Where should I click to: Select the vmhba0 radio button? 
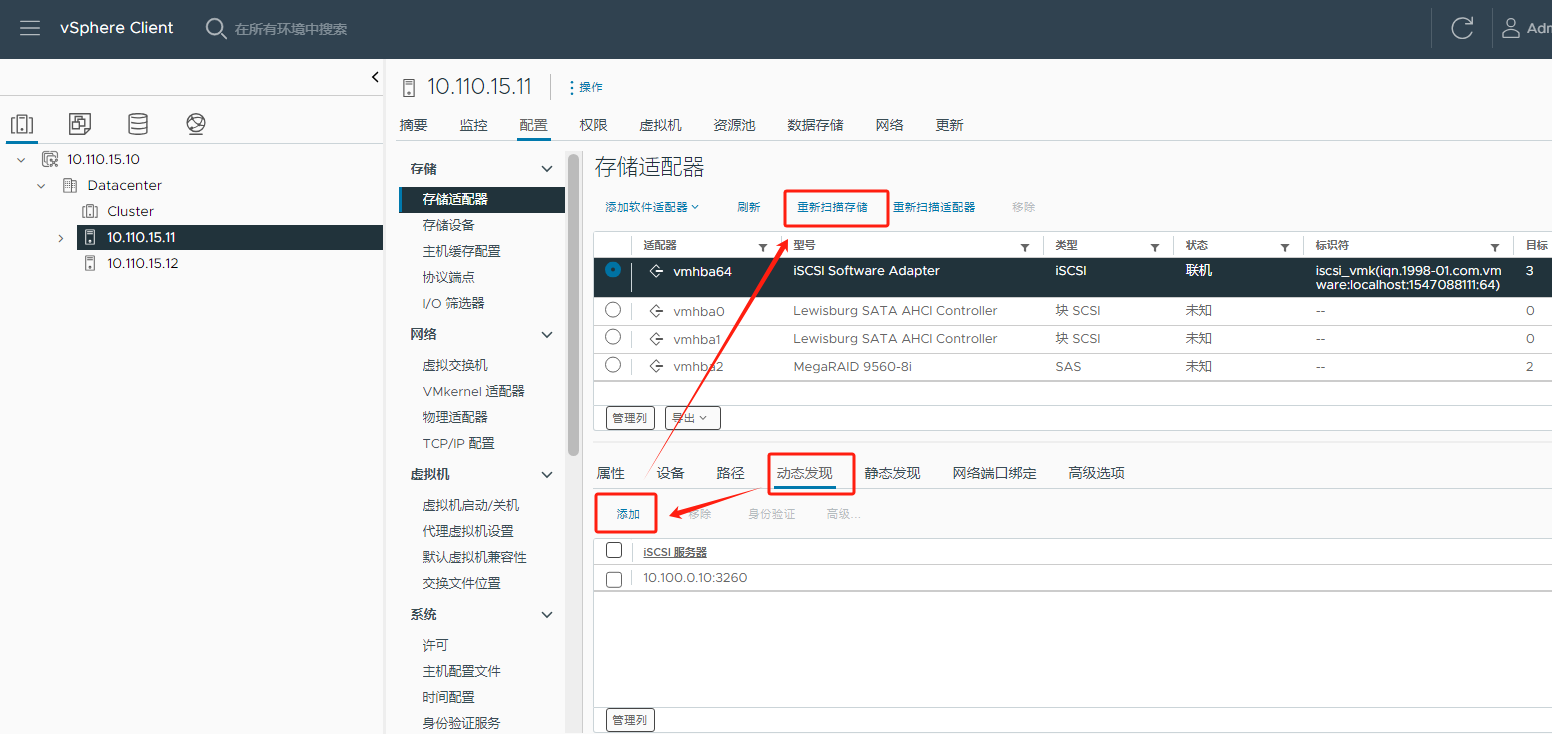point(613,310)
